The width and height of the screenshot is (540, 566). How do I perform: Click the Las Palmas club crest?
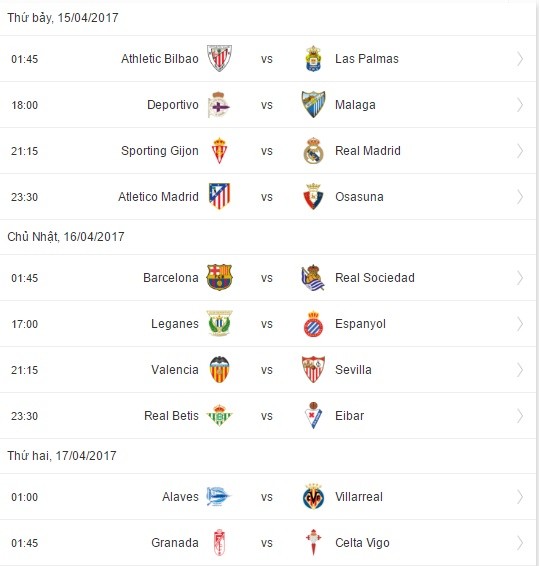click(313, 58)
